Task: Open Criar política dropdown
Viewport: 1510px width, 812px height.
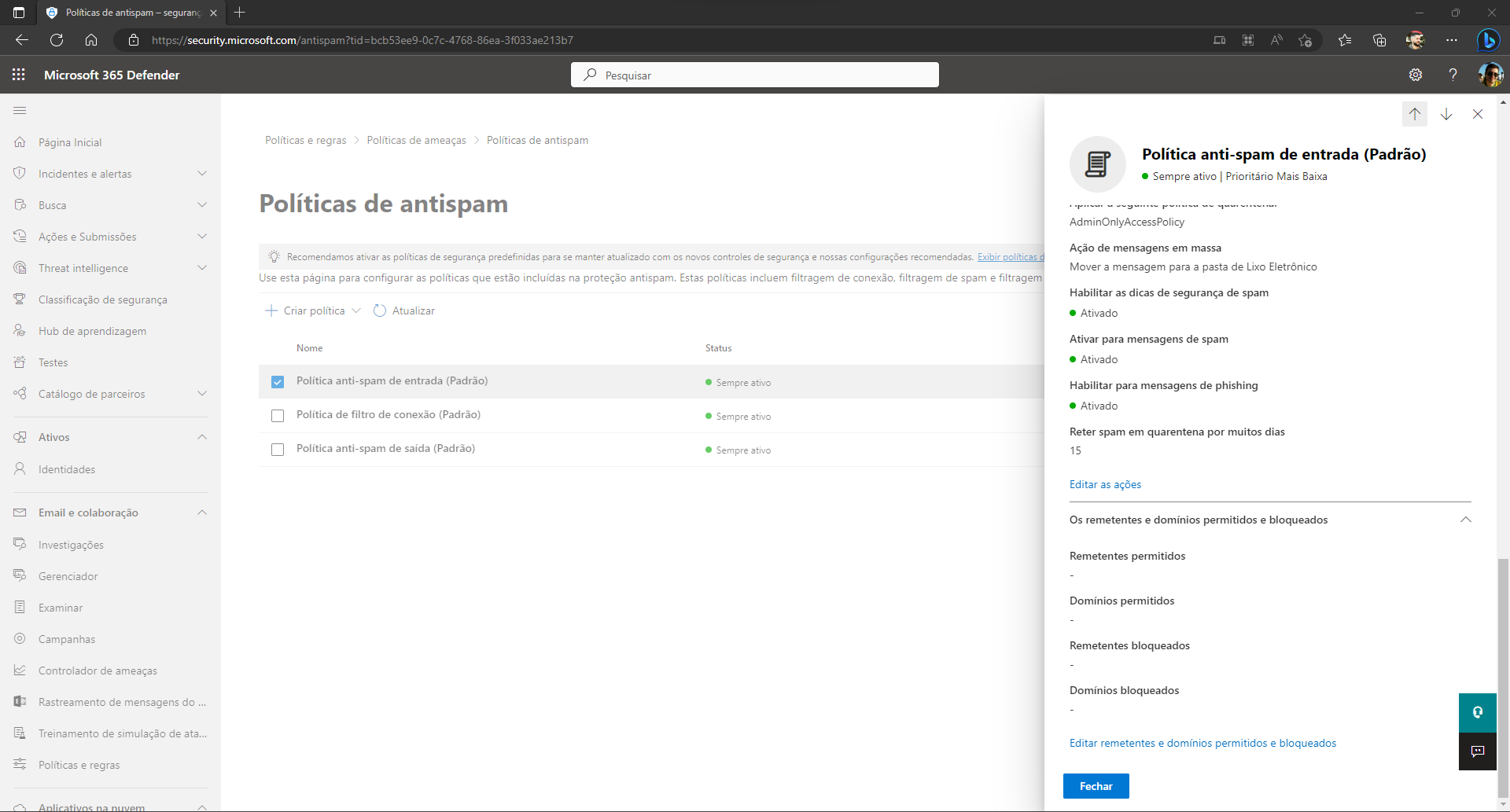Action: [313, 310]
